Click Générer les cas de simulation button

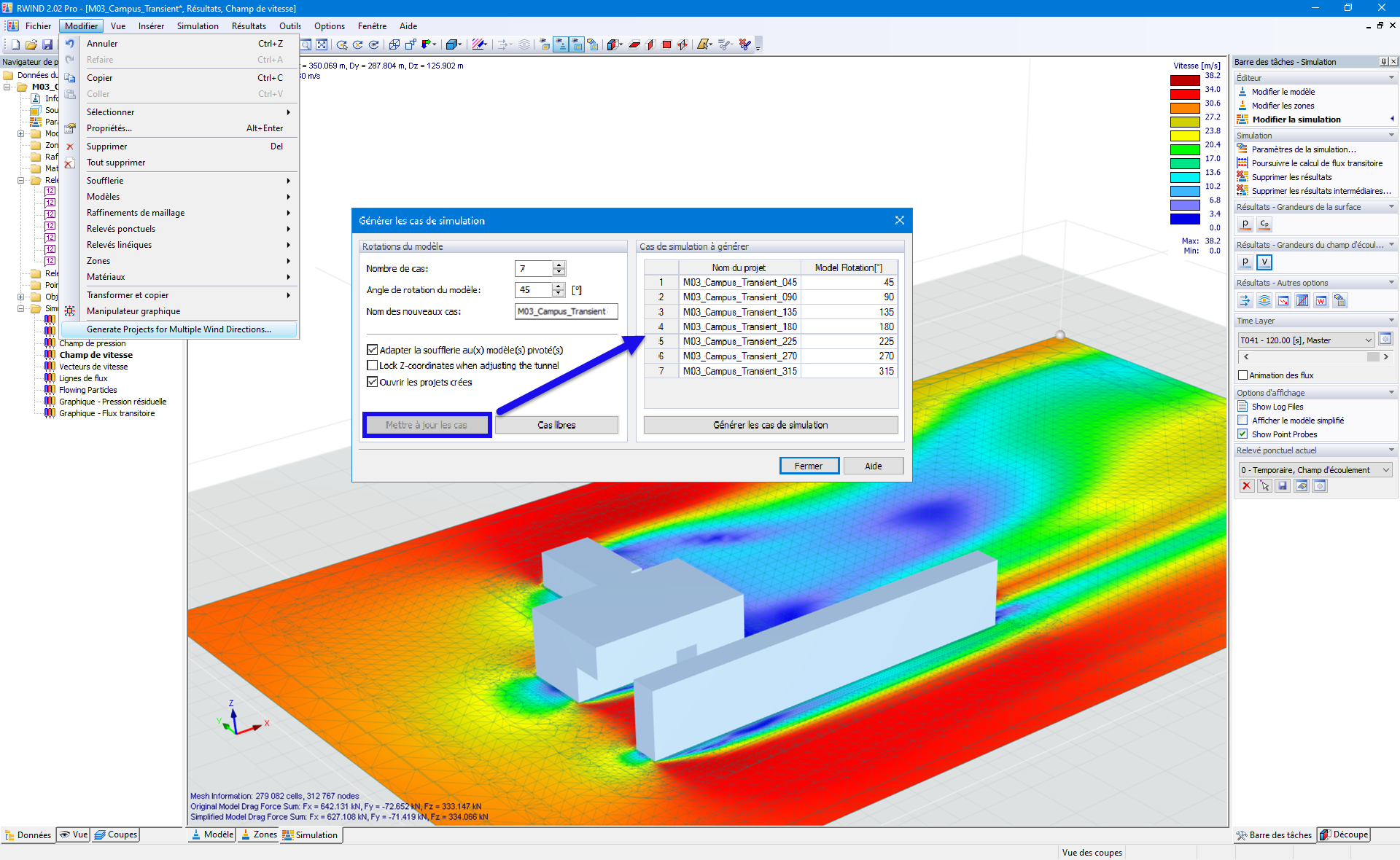coord(770,425)
